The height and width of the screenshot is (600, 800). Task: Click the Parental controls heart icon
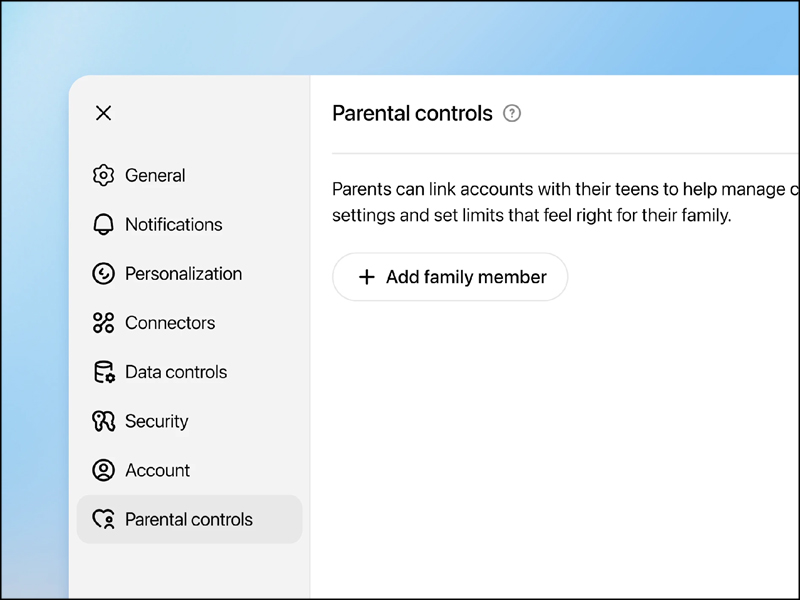click(x=103, y=519)
